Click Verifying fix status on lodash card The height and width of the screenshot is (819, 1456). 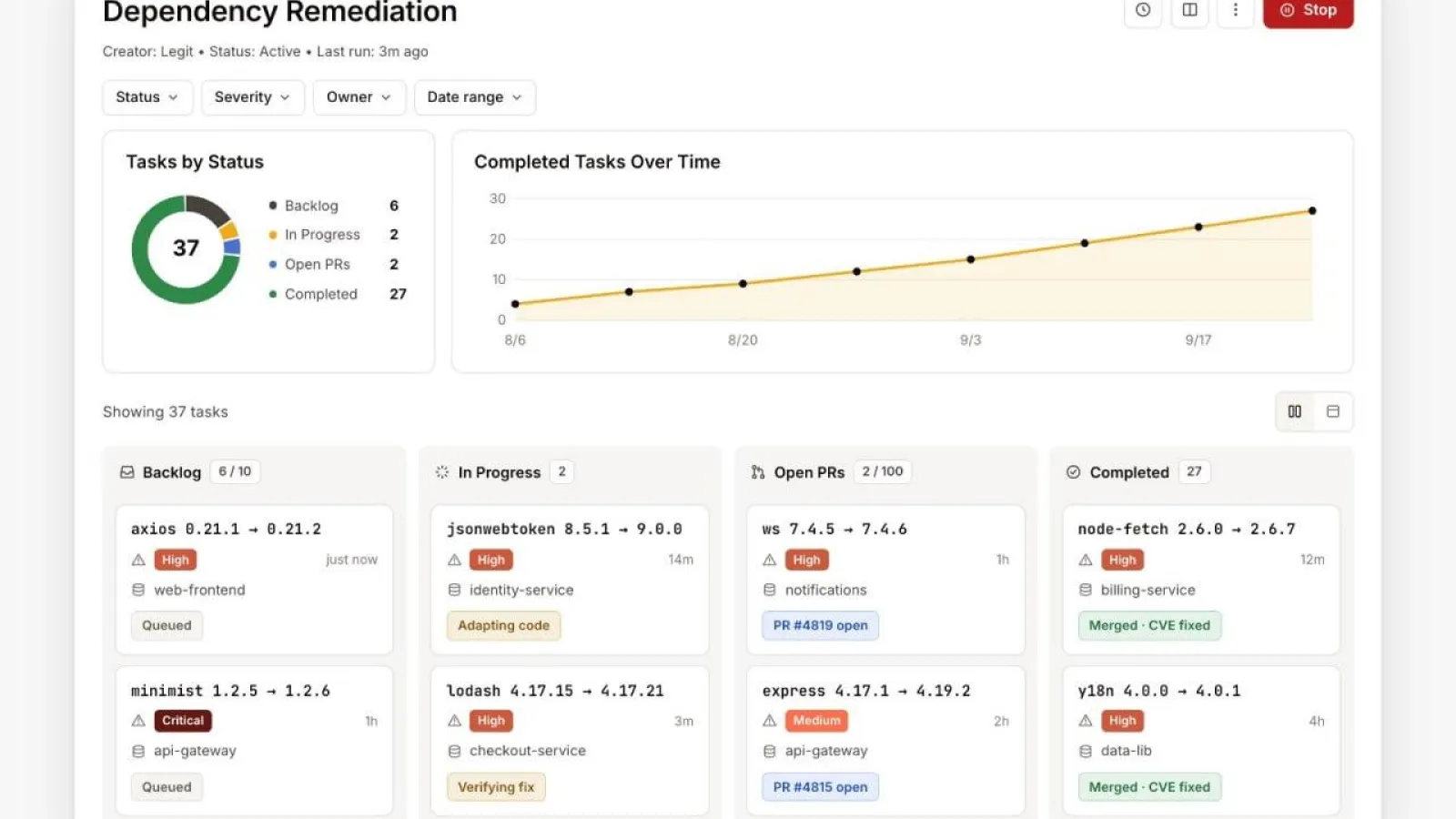tap(496, 787)
